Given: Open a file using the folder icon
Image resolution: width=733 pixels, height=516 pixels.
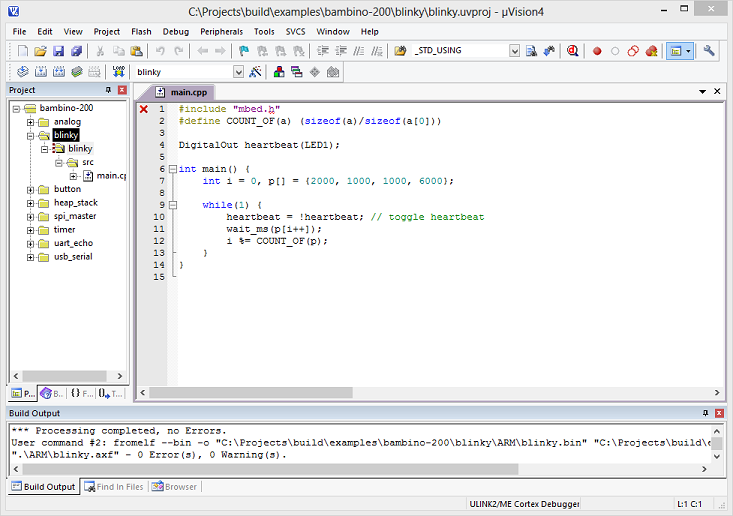Looking at the screenshot, I should [x=40, y=50].
